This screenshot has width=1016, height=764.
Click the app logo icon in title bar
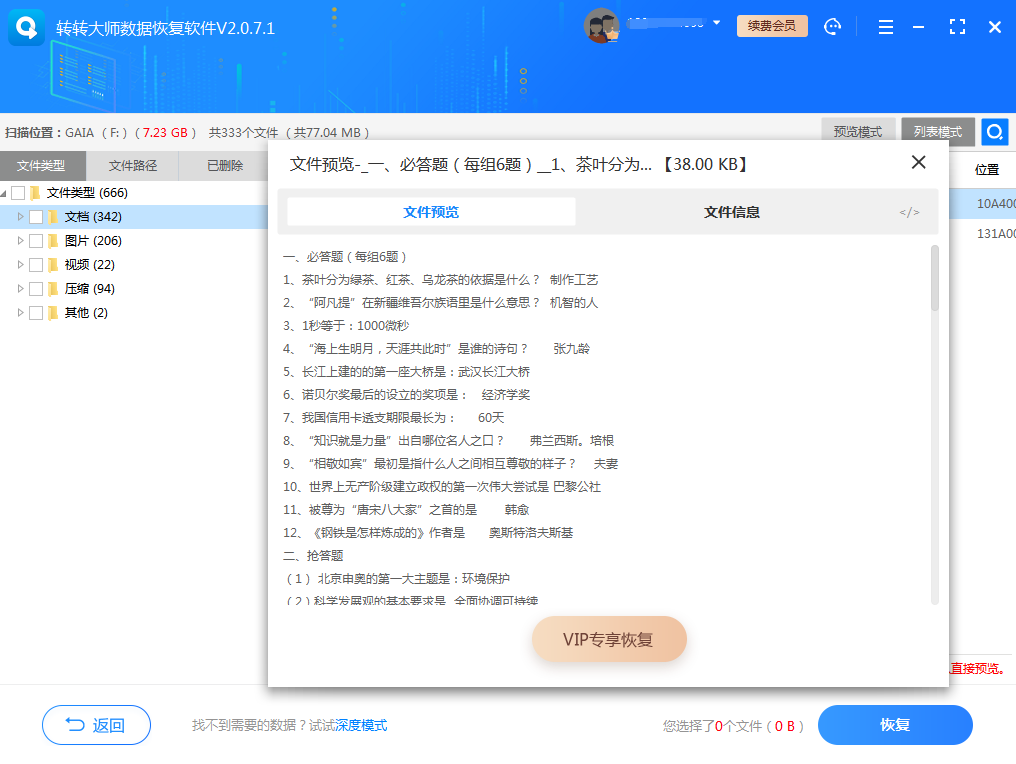coord(27,27)
